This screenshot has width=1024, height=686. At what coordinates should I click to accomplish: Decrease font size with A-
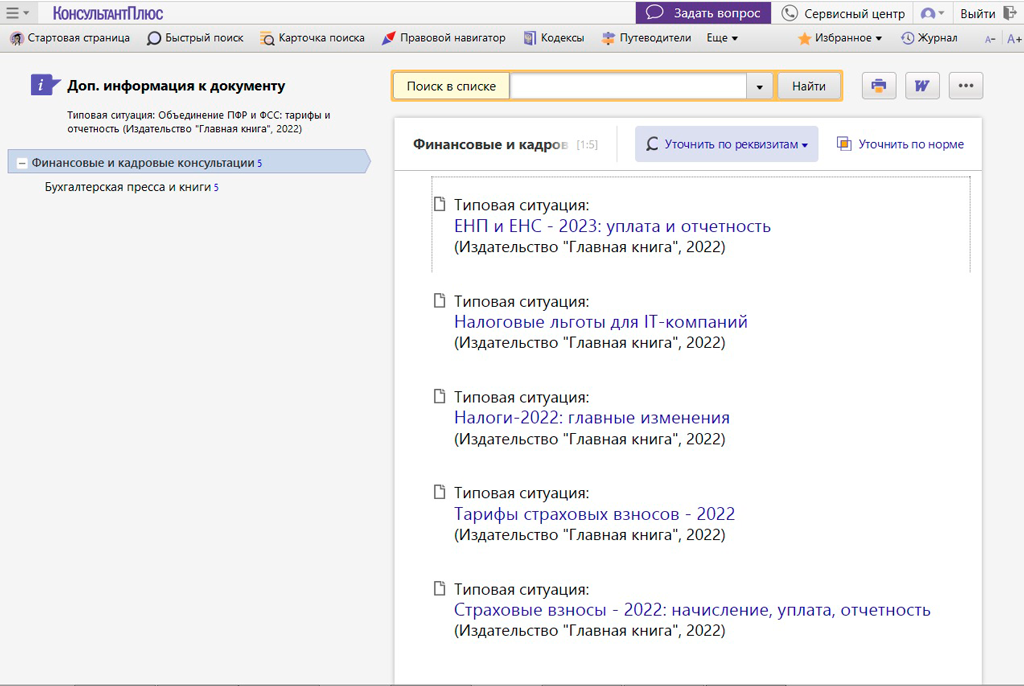[x=990, y=39]
